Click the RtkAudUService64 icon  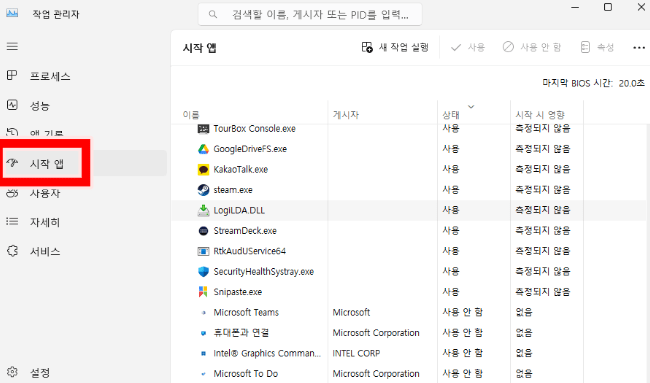203,251
